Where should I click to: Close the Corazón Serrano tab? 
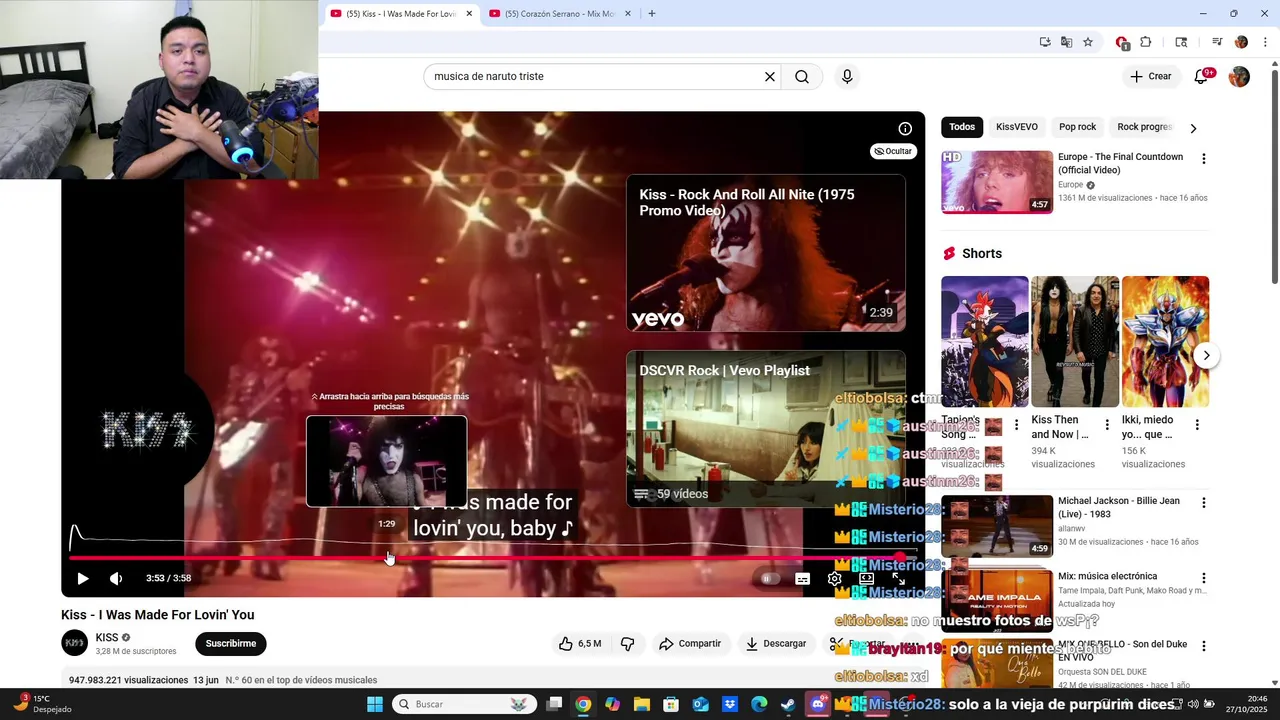click(628, 14)
